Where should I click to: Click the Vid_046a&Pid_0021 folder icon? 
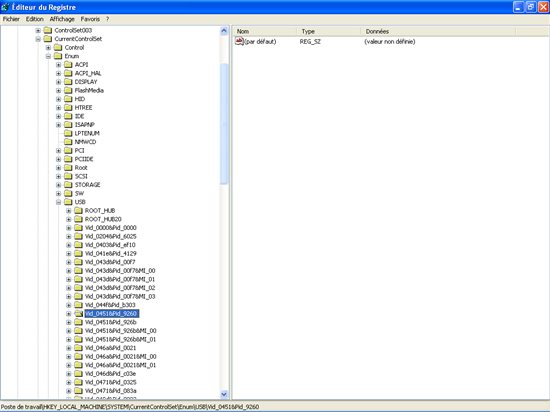[x=78, y=348]
